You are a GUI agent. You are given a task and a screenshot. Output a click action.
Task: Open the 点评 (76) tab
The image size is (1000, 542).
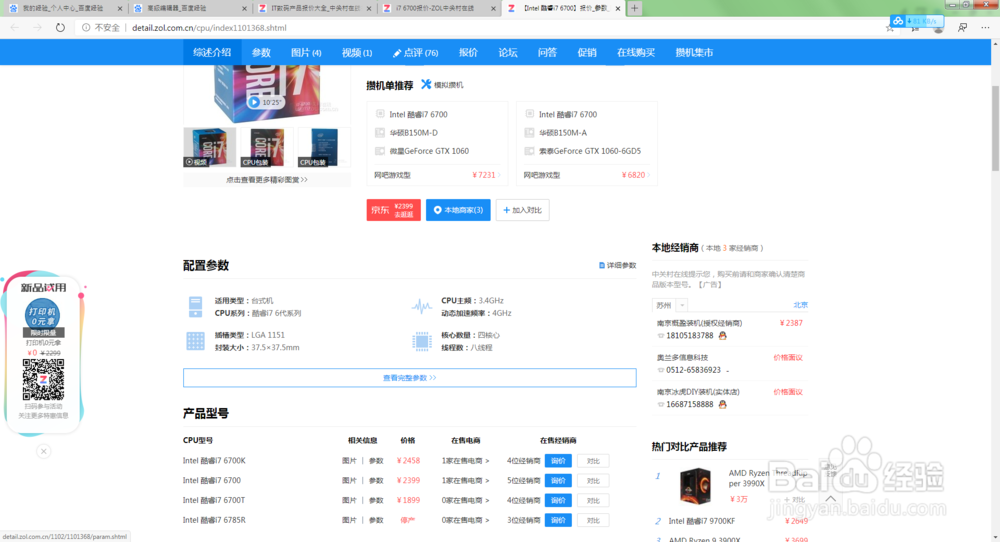coord(416,52)
